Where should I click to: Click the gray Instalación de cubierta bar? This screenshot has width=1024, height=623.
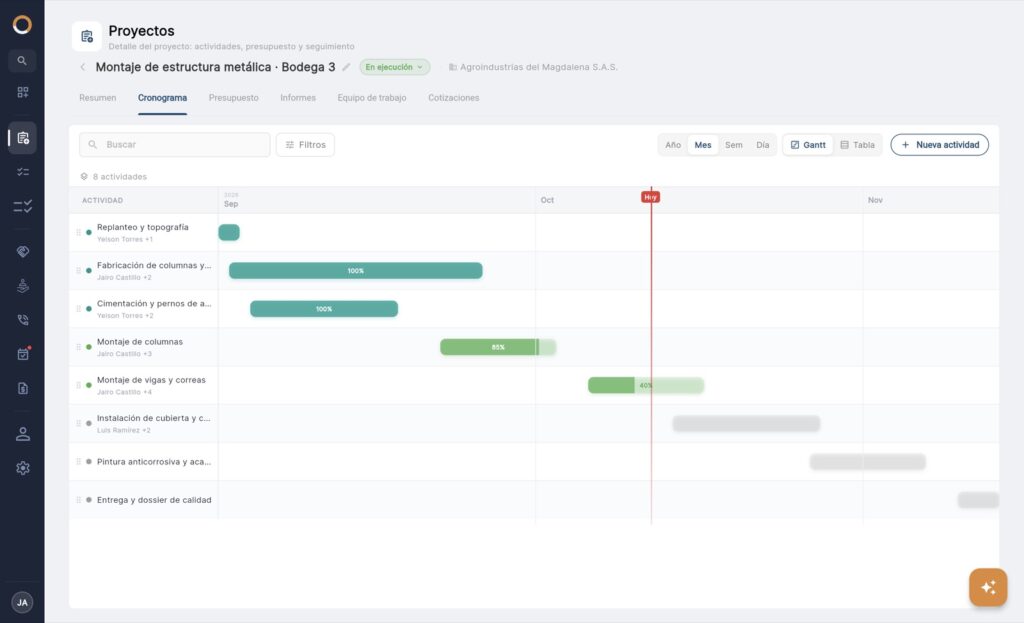[x=746, y=423]
